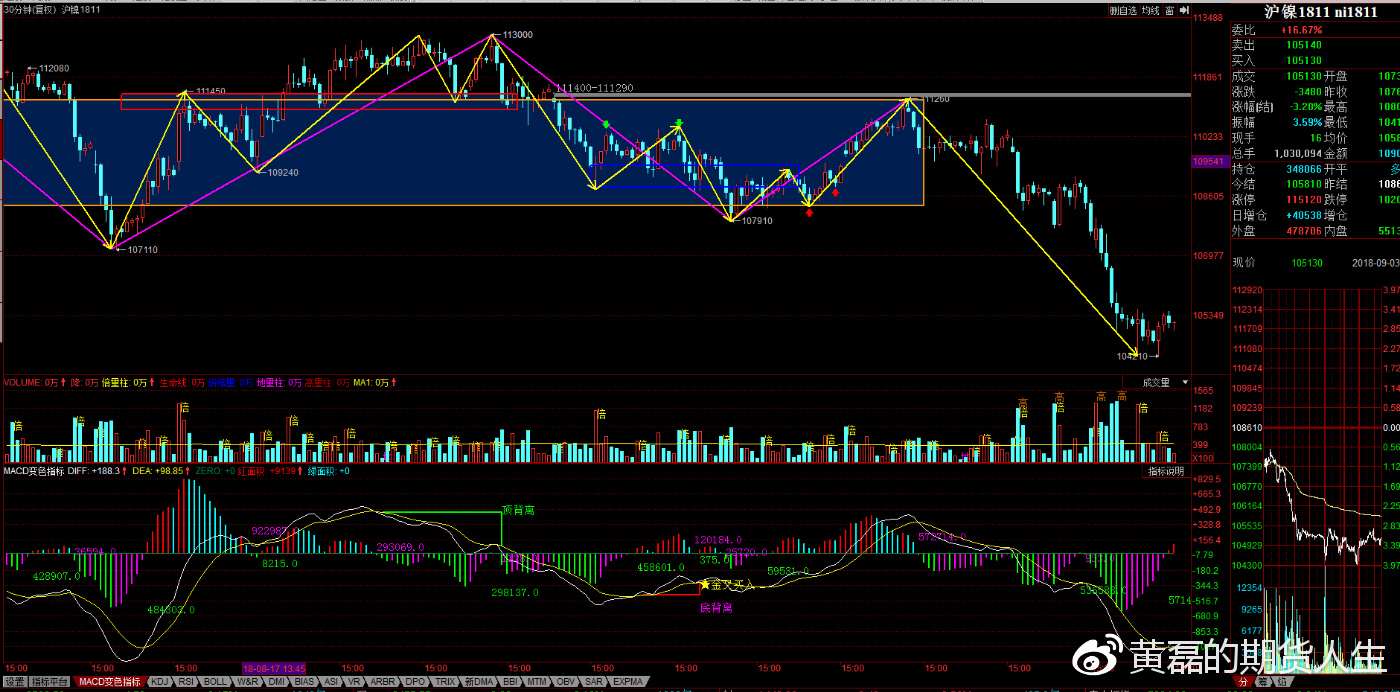Switch to the BOLL indicator tab
This screenshot has width=1400, height=692.
pos(215,681)
